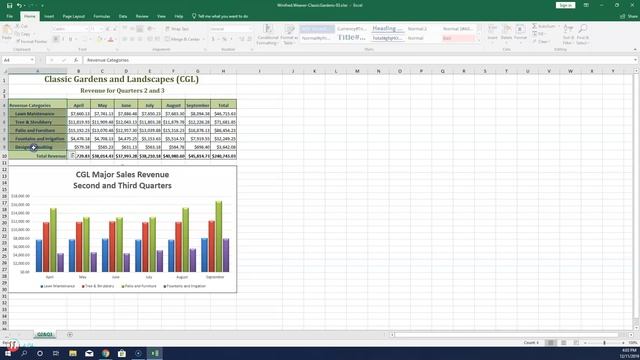Toggle Italic formatting
This screenshot has height=360, width=640.
point(63,39)
